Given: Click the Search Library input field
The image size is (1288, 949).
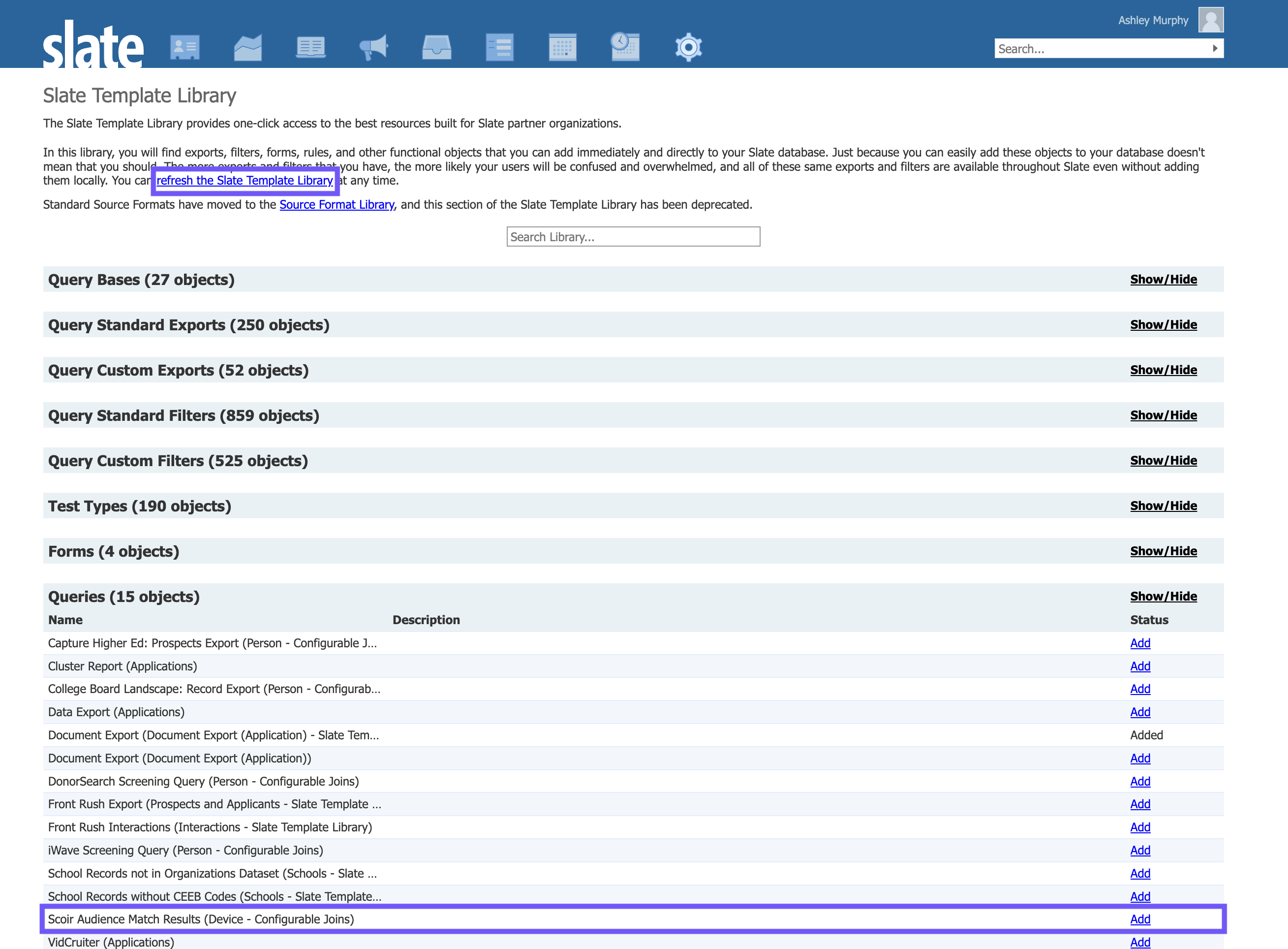Looking at the screenshot, I should coord(633,237).
